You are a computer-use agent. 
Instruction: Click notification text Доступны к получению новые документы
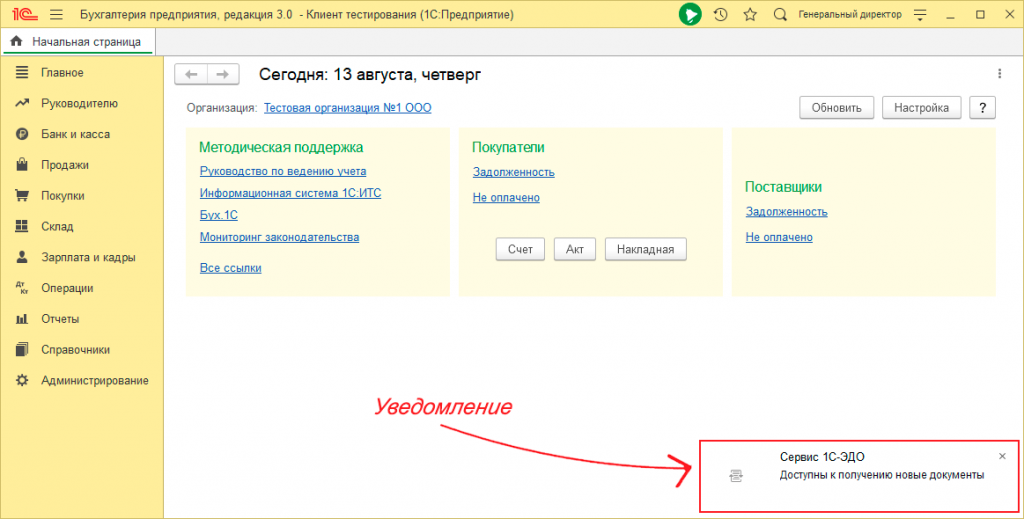pyautogui.click(x=882, y=475)
